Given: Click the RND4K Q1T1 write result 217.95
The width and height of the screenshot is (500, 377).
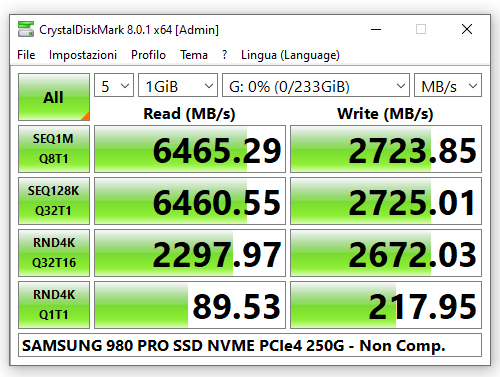Looking at the screenshot, I should (x=386, y=305).
